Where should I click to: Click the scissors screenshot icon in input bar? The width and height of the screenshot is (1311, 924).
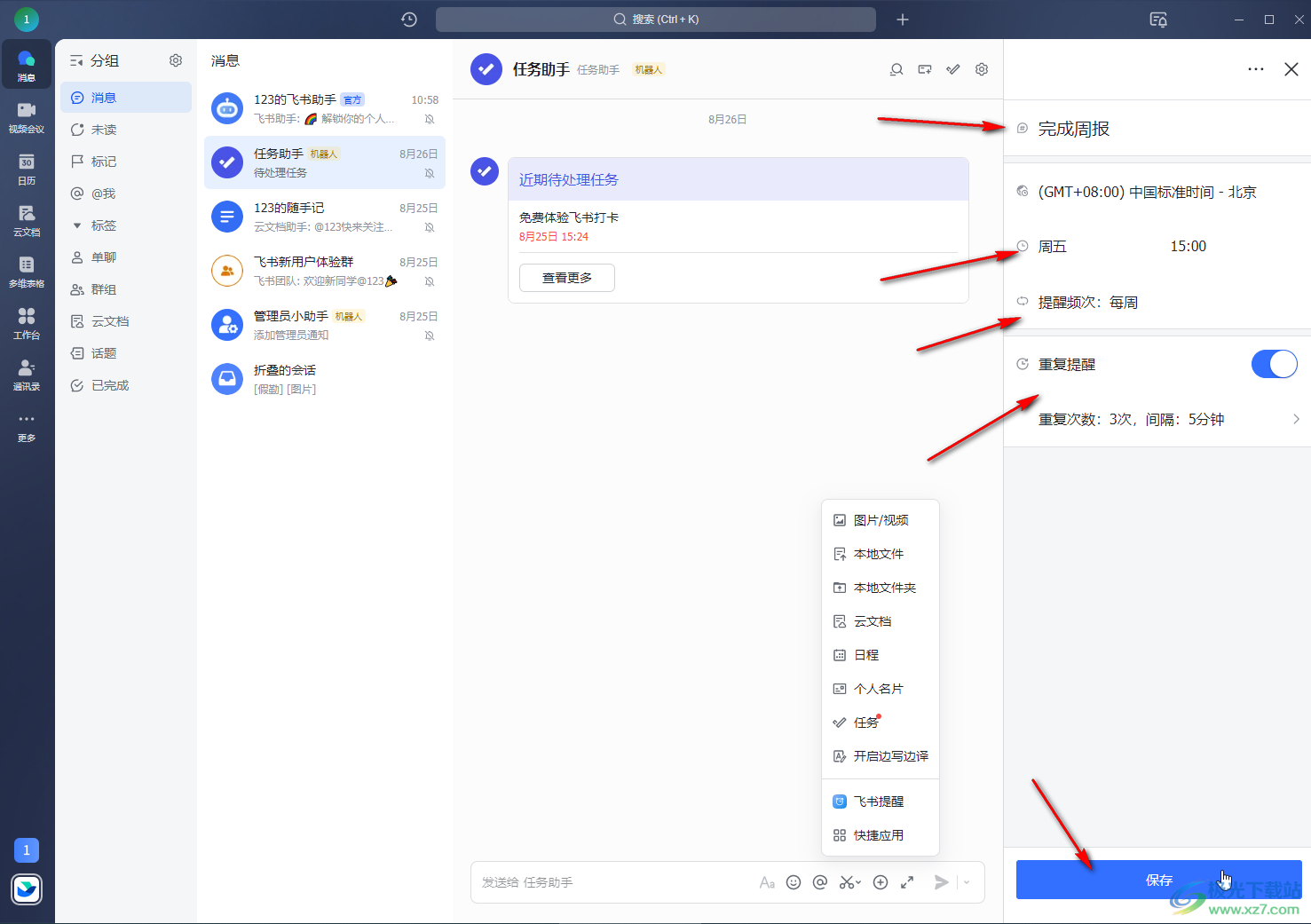[846, 882]
